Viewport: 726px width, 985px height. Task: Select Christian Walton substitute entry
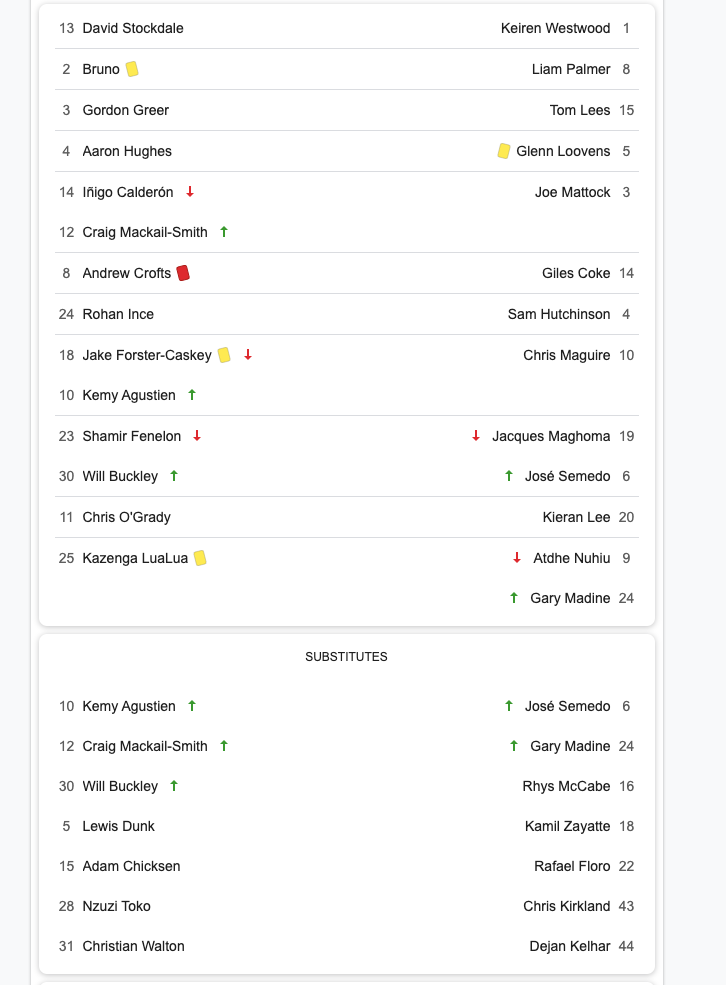point(134,946)
